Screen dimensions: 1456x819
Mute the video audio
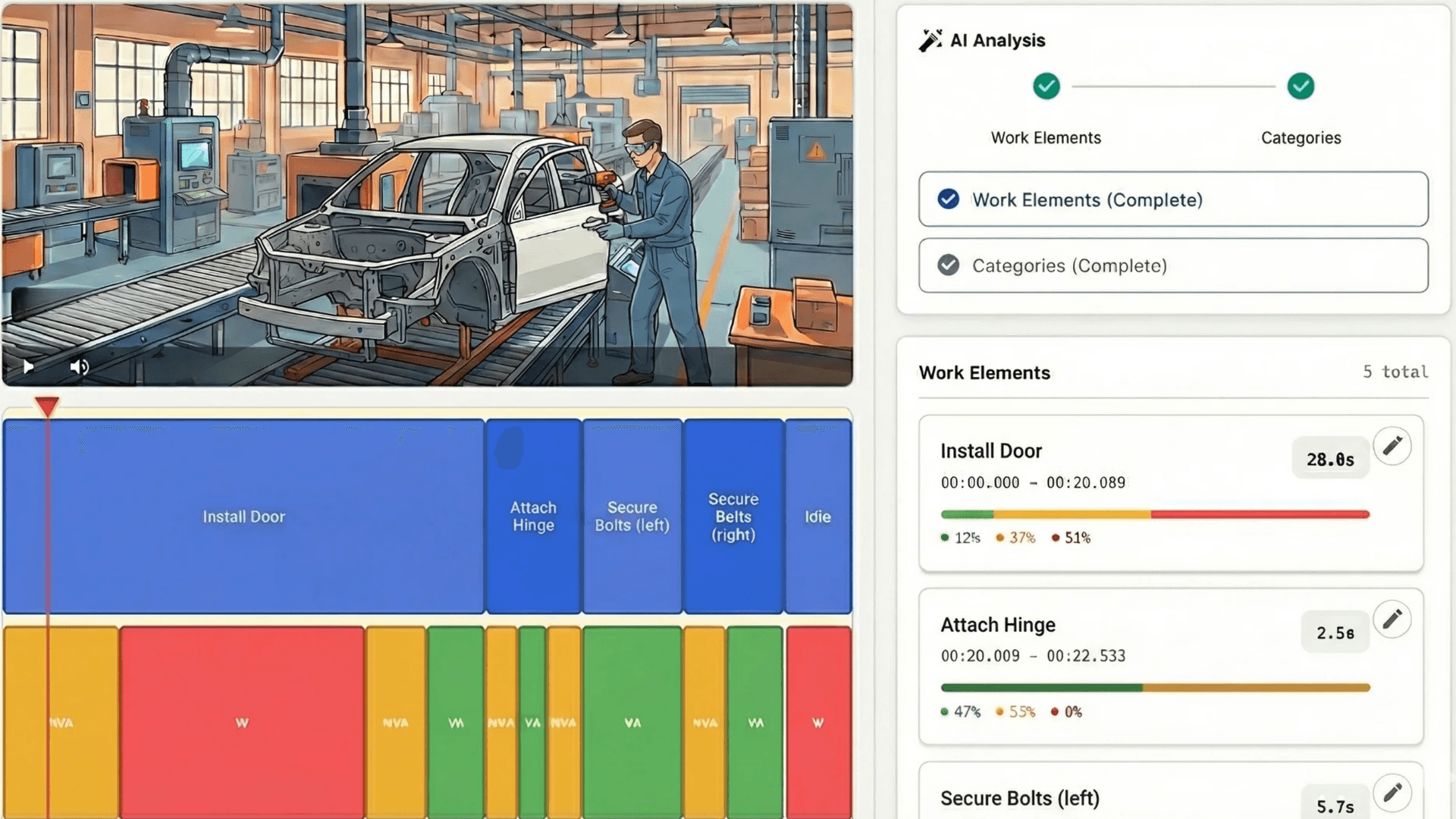(78, 366)
